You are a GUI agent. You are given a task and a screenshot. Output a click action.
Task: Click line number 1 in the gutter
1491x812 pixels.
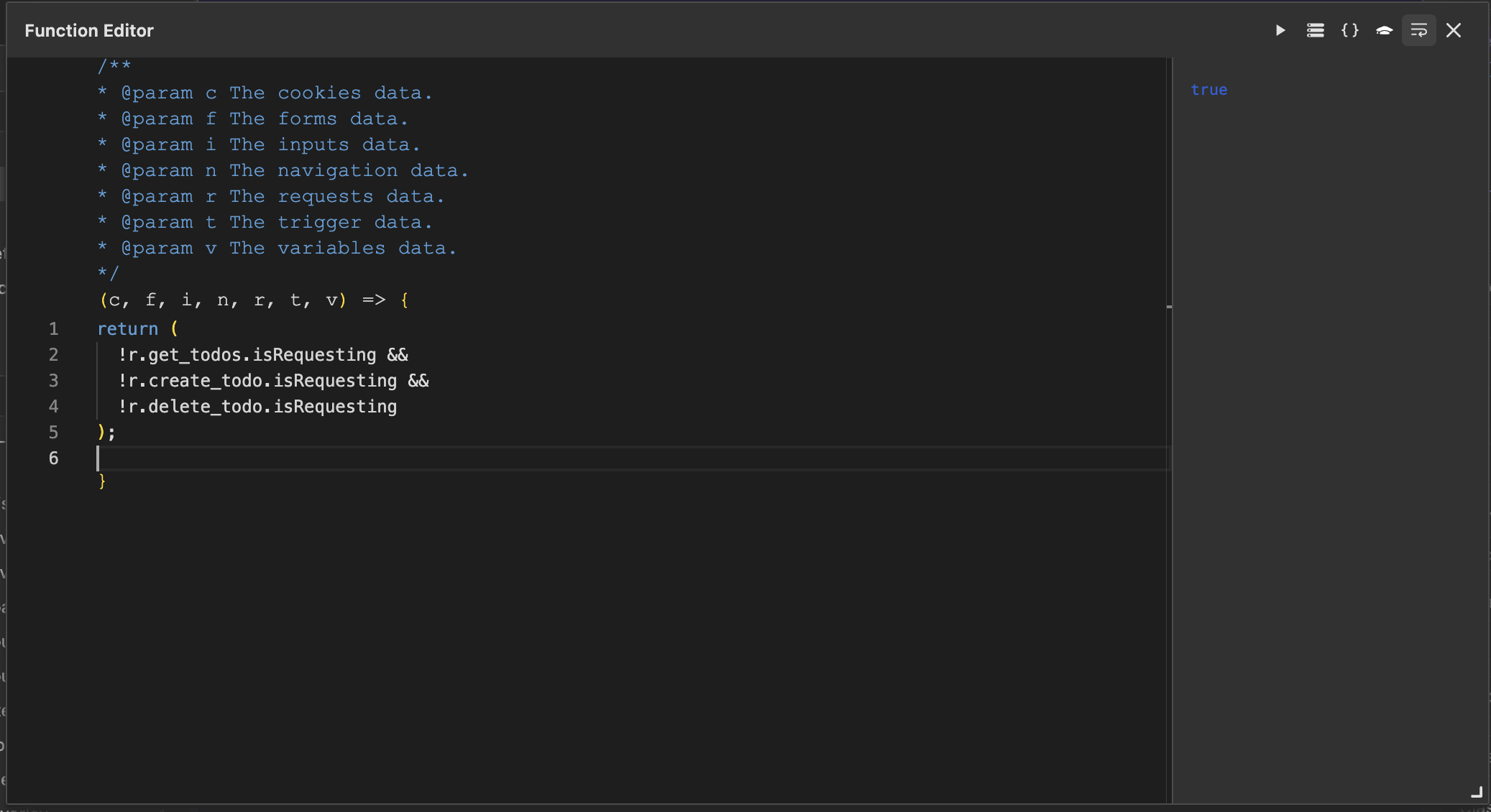(53, 329)
